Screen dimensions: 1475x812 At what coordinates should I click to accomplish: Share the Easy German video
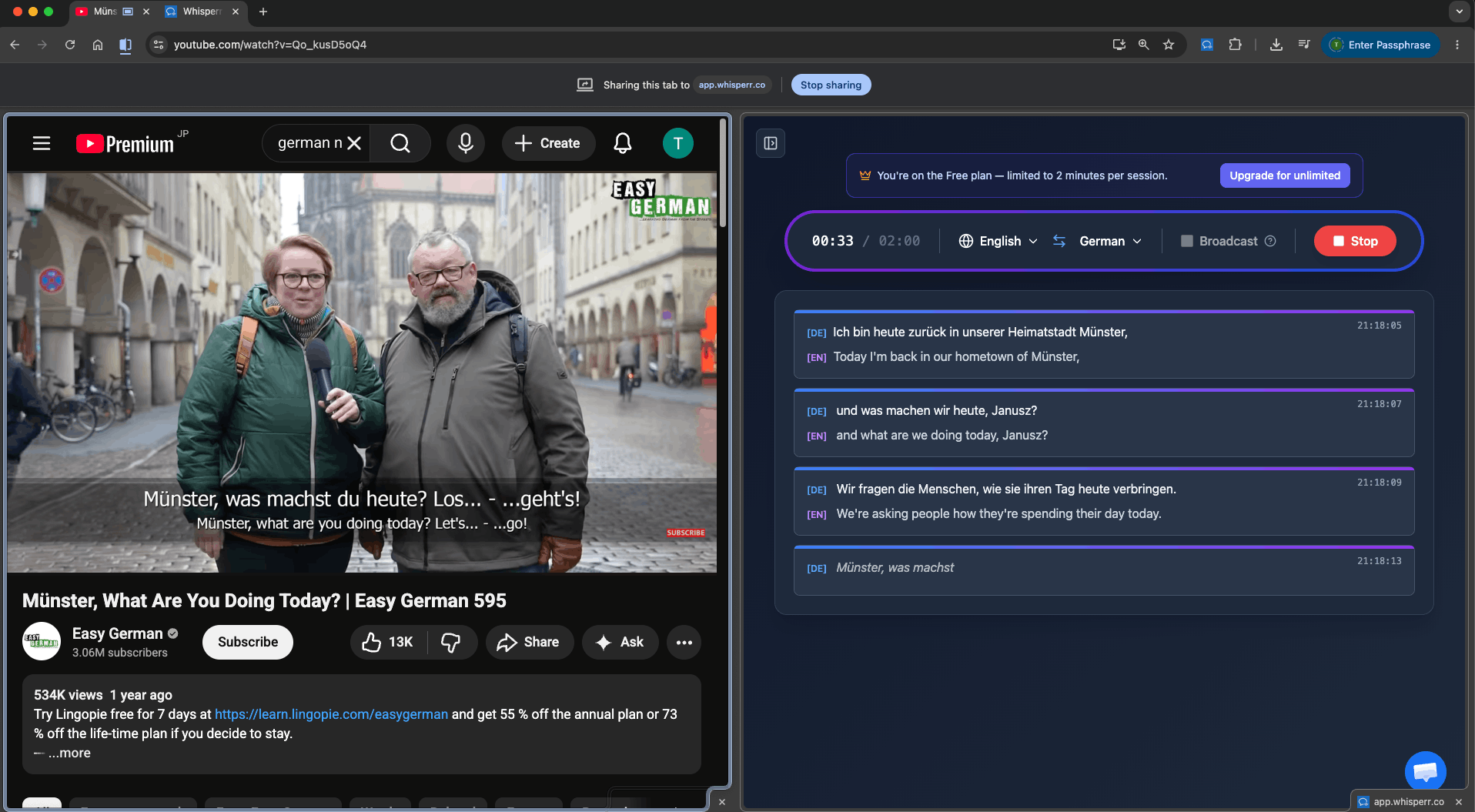pos(529,642)
